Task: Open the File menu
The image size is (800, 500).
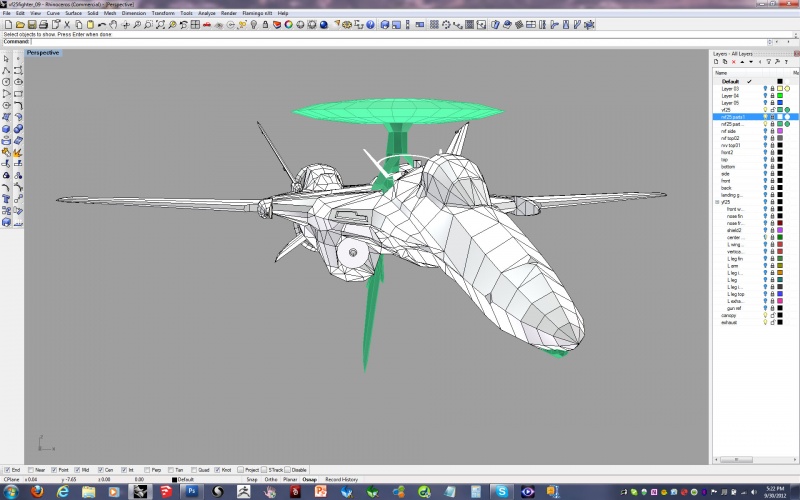Action: (7, 13)
